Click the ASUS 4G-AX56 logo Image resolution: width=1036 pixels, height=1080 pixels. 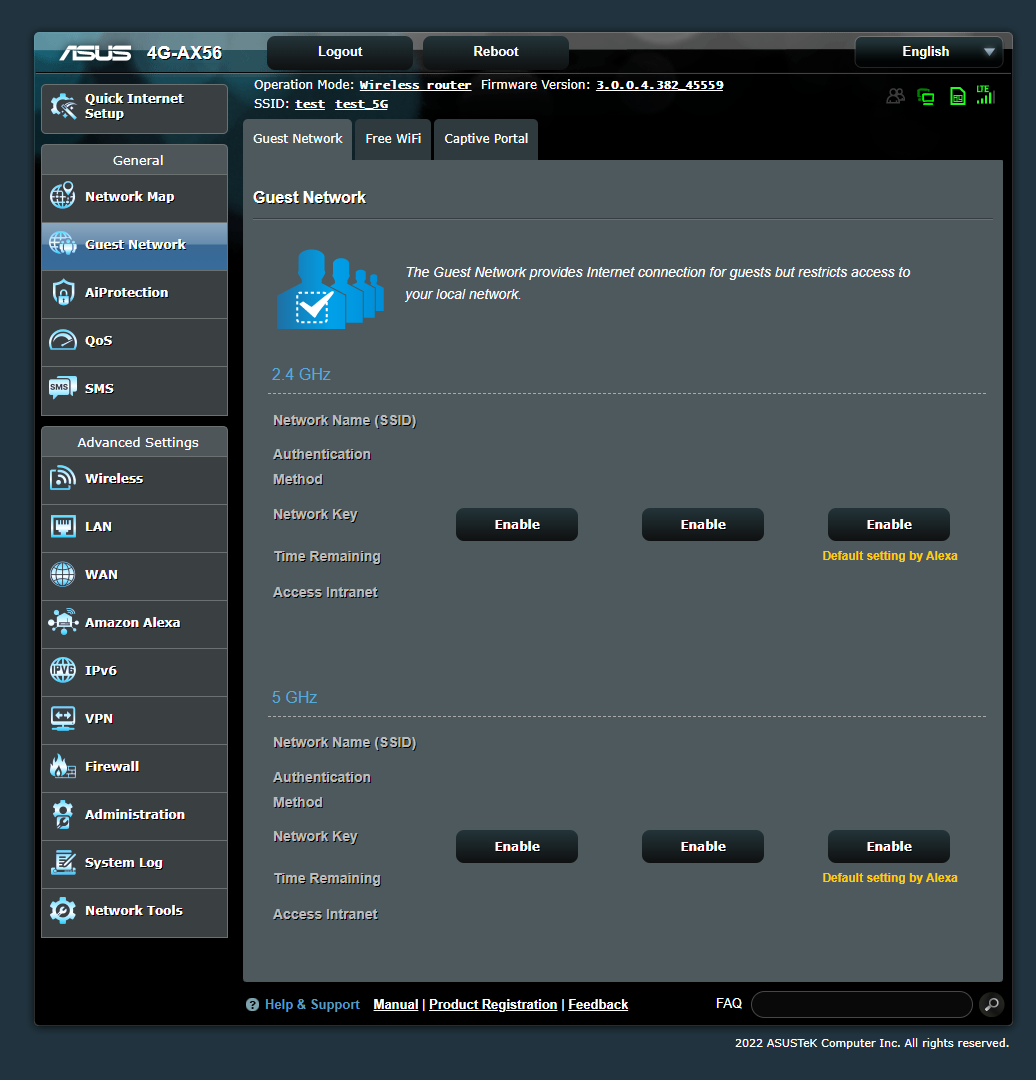pyautogui.click(x=141, y=52)
